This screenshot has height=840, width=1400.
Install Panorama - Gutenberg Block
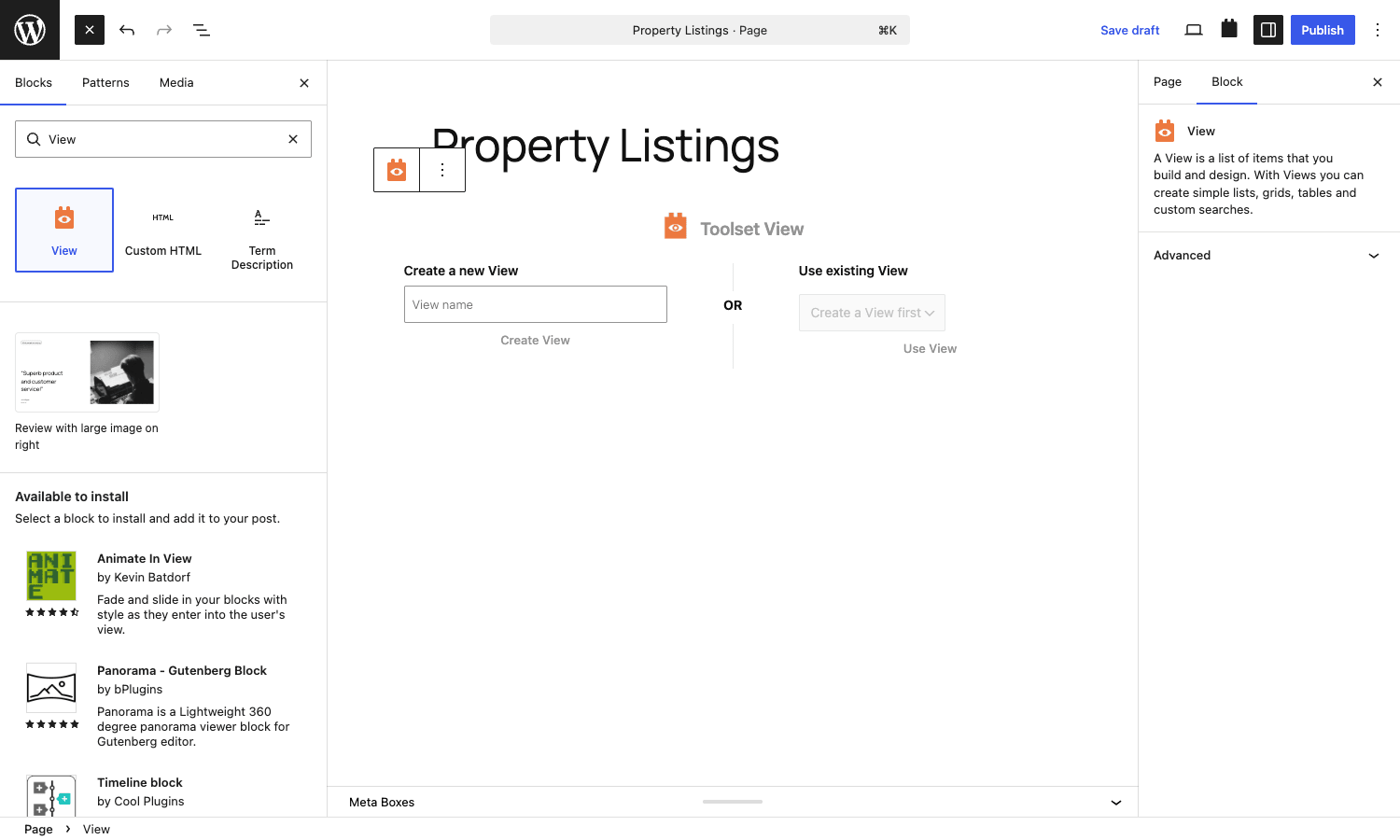pos(163,706)
